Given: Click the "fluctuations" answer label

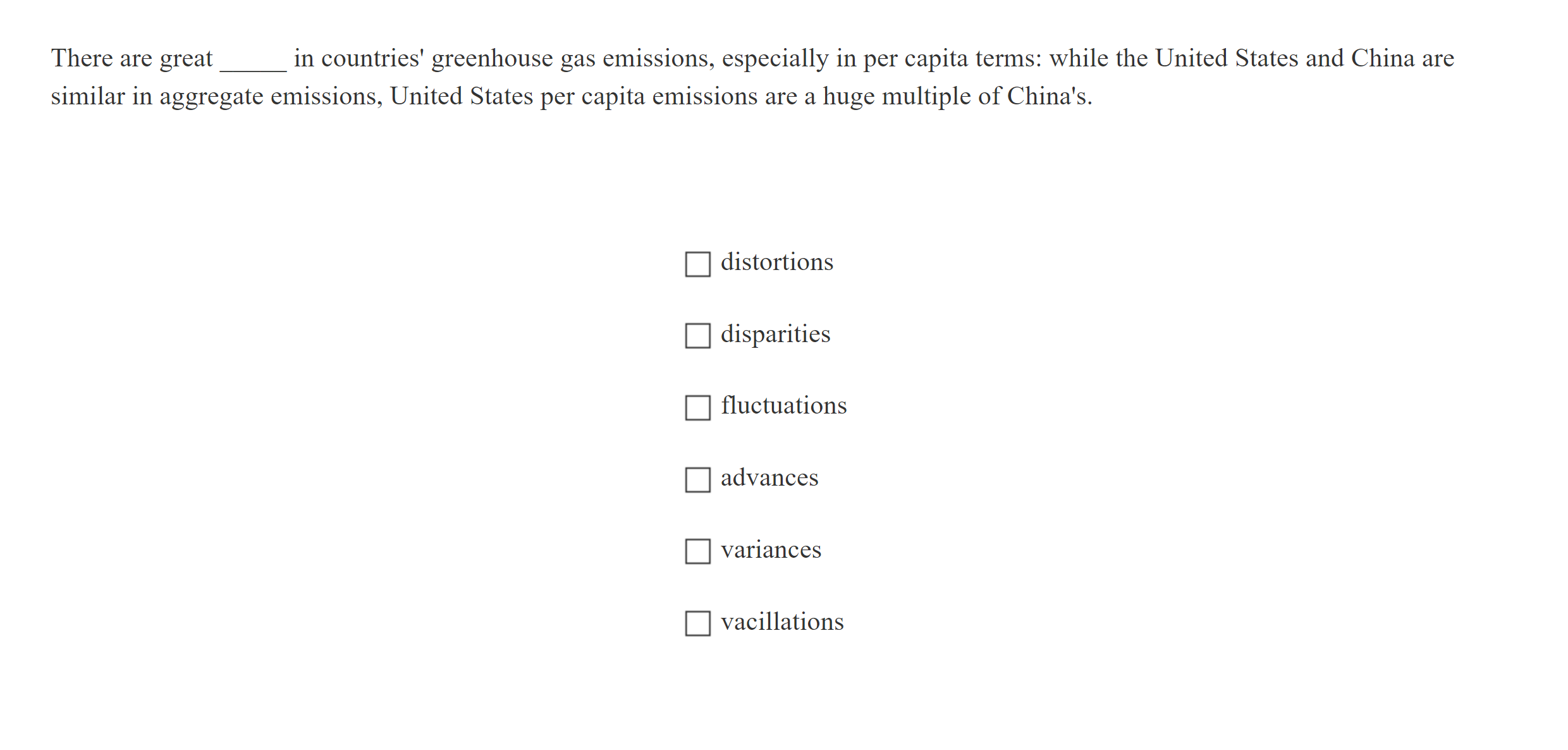Looking at the screenshot, I should [x=784, y=405].
